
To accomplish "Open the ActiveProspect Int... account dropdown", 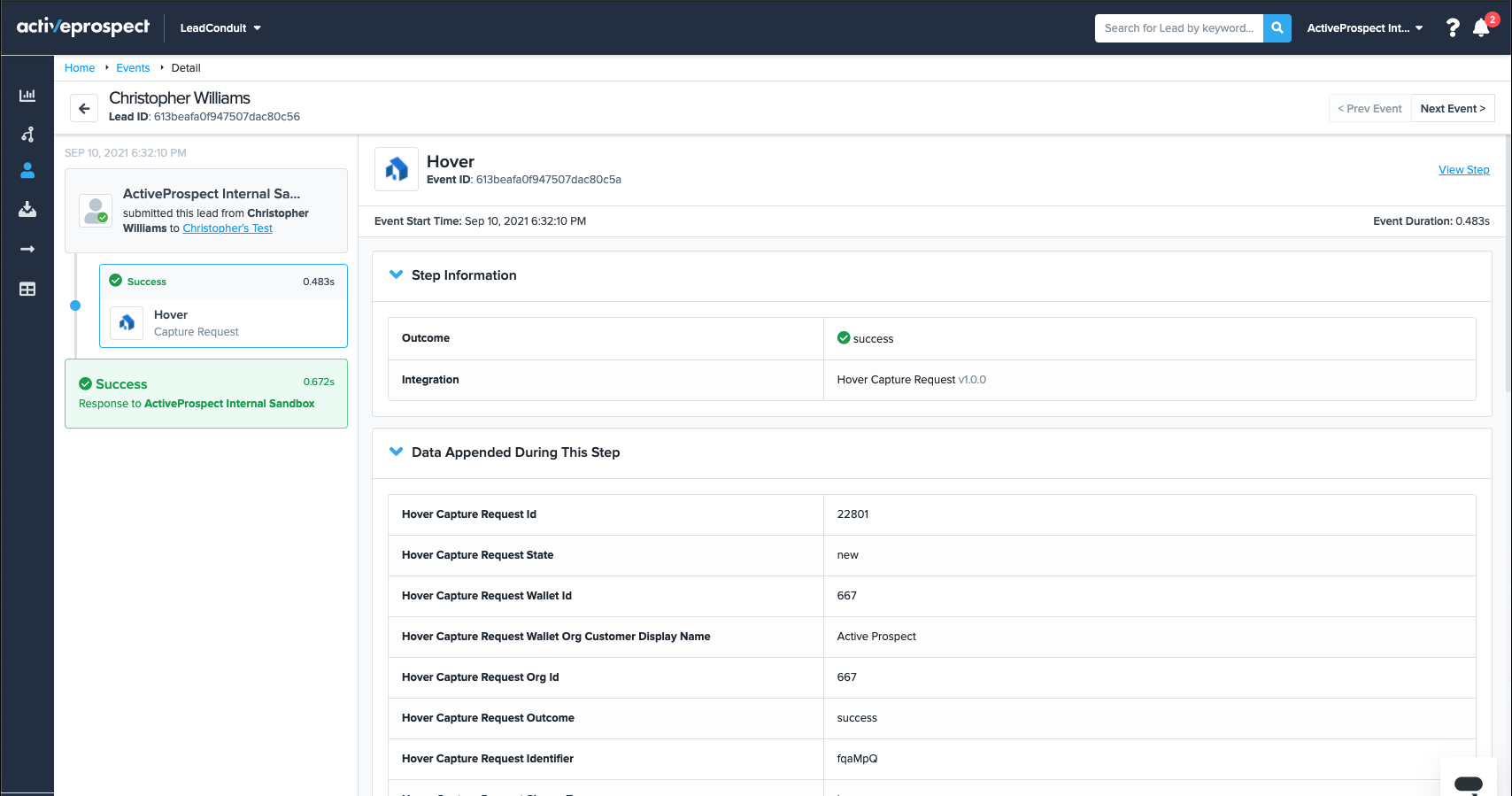I will [x=1365, y=28].
